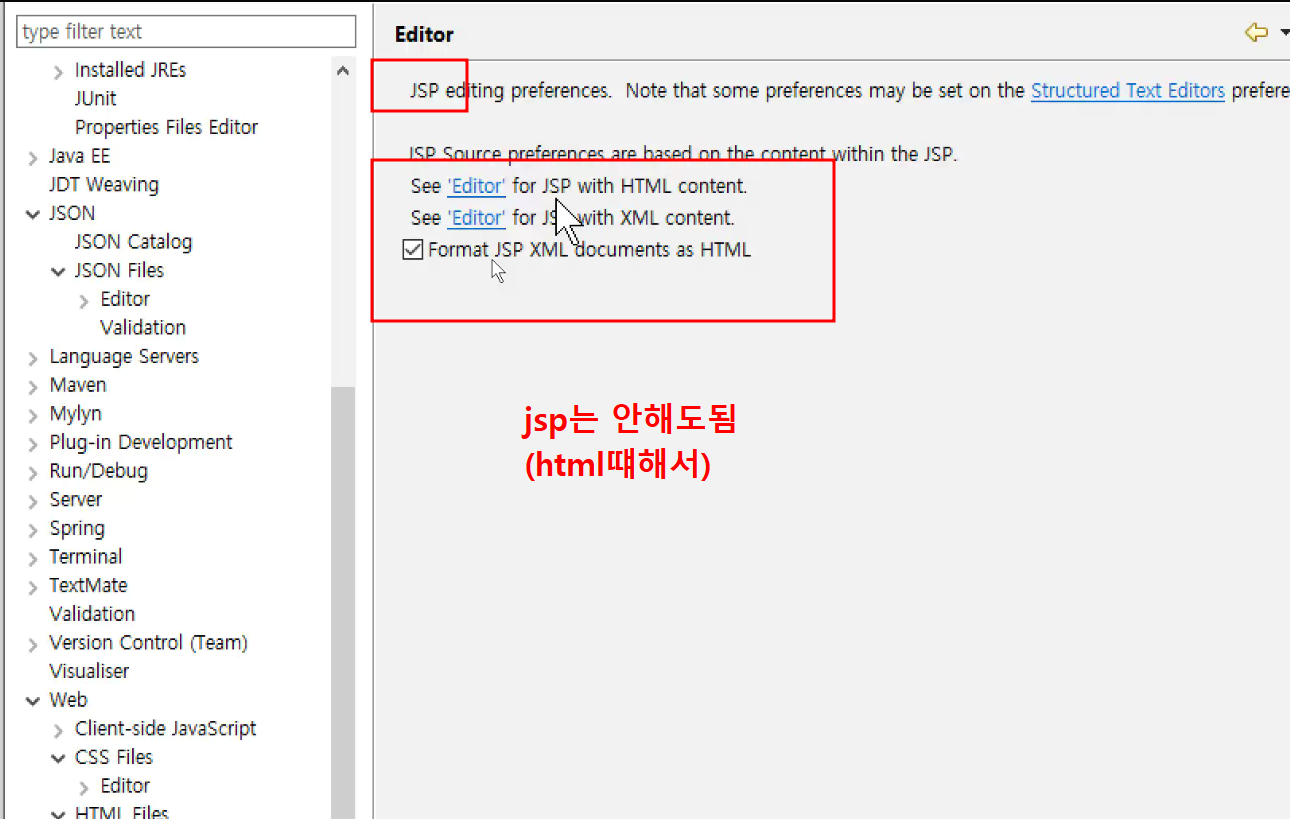Expand the Run/Debug node
Image resolution: width=1290 pixels, height=819 pixels.
33,473
